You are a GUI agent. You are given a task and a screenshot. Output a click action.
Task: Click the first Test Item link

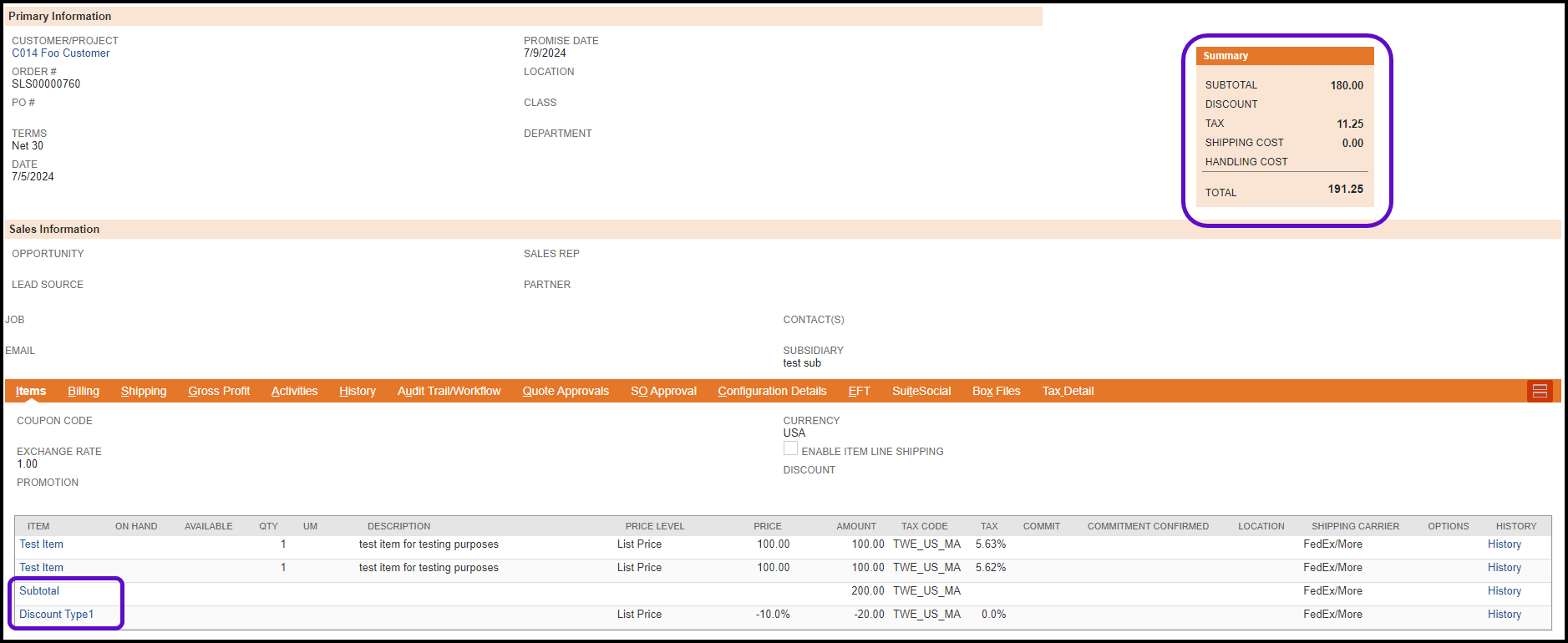[x=42, y=544]
